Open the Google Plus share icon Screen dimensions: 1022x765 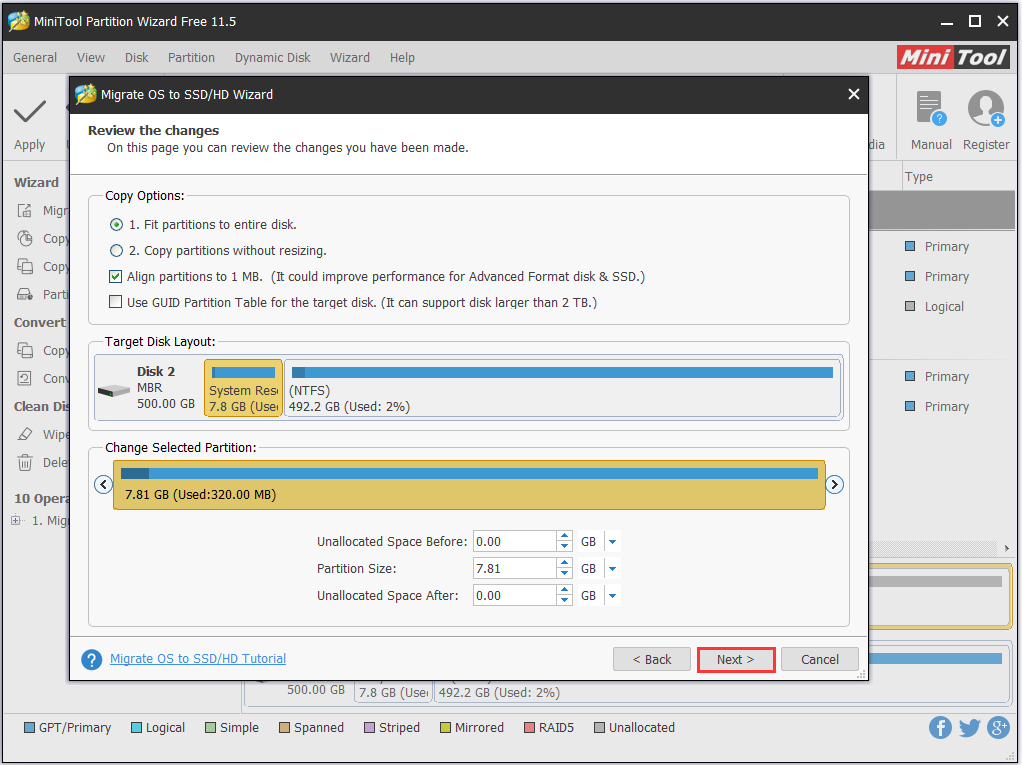[999, 727]
